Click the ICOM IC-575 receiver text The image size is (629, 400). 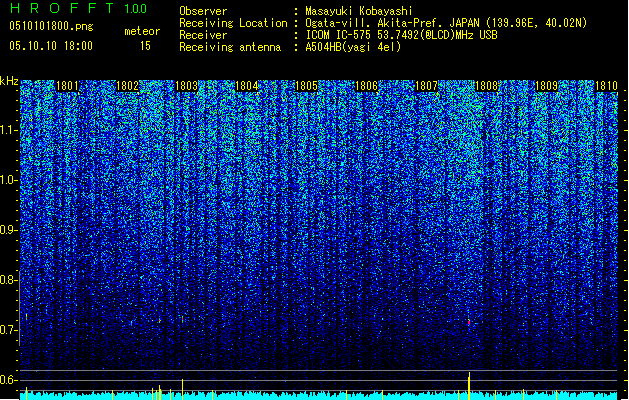click(x=401, y=35)
